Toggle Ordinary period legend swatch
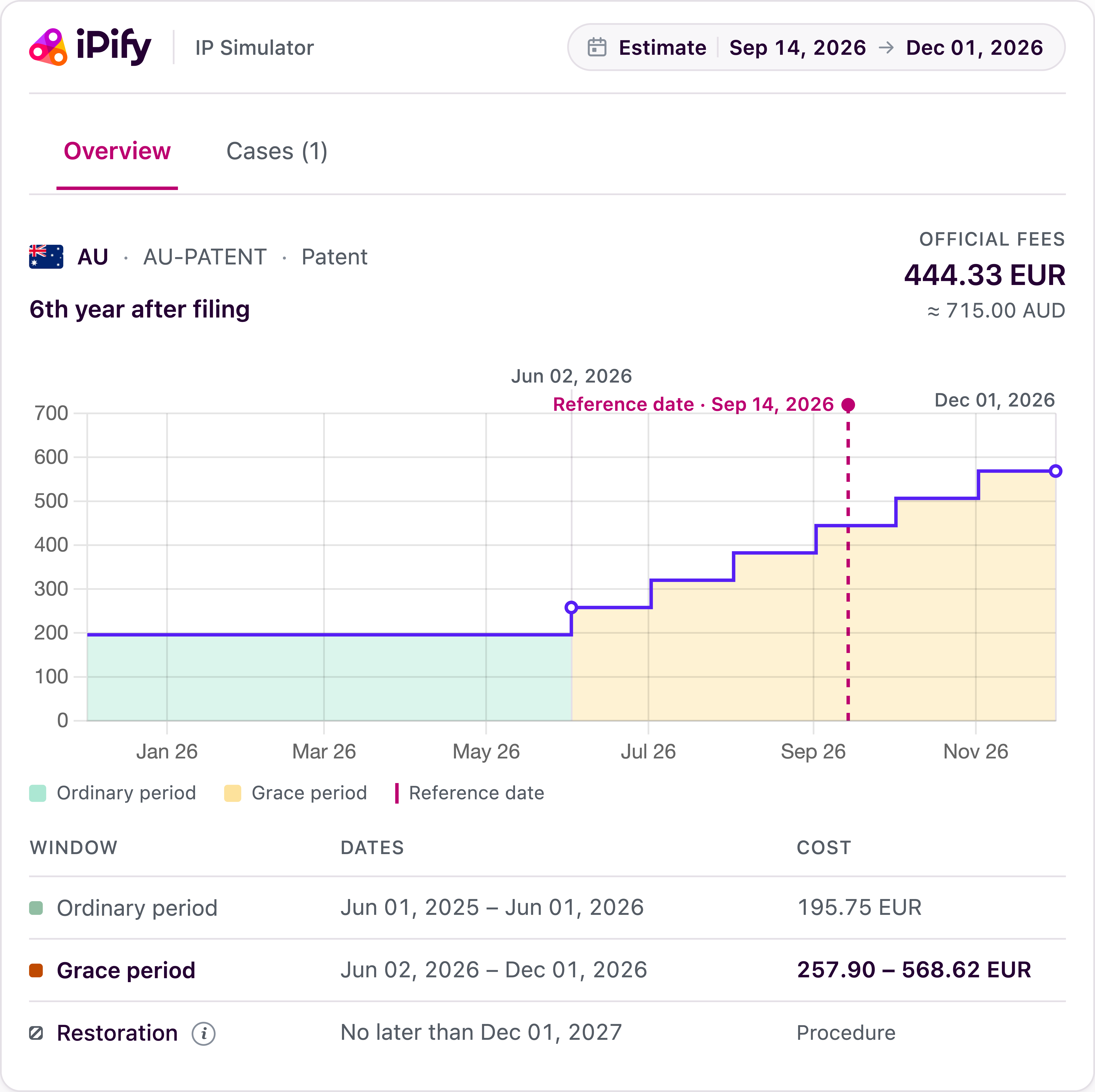The image size is (1095, 1092). point(37,793)
